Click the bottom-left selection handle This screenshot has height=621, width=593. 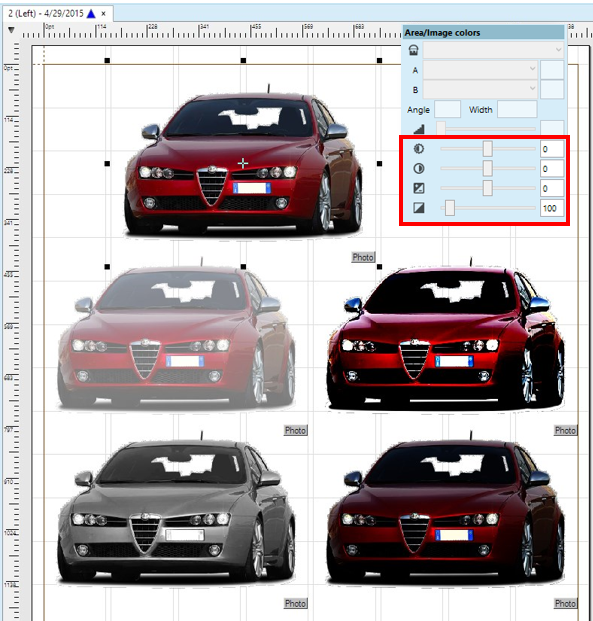click(107, 267)
